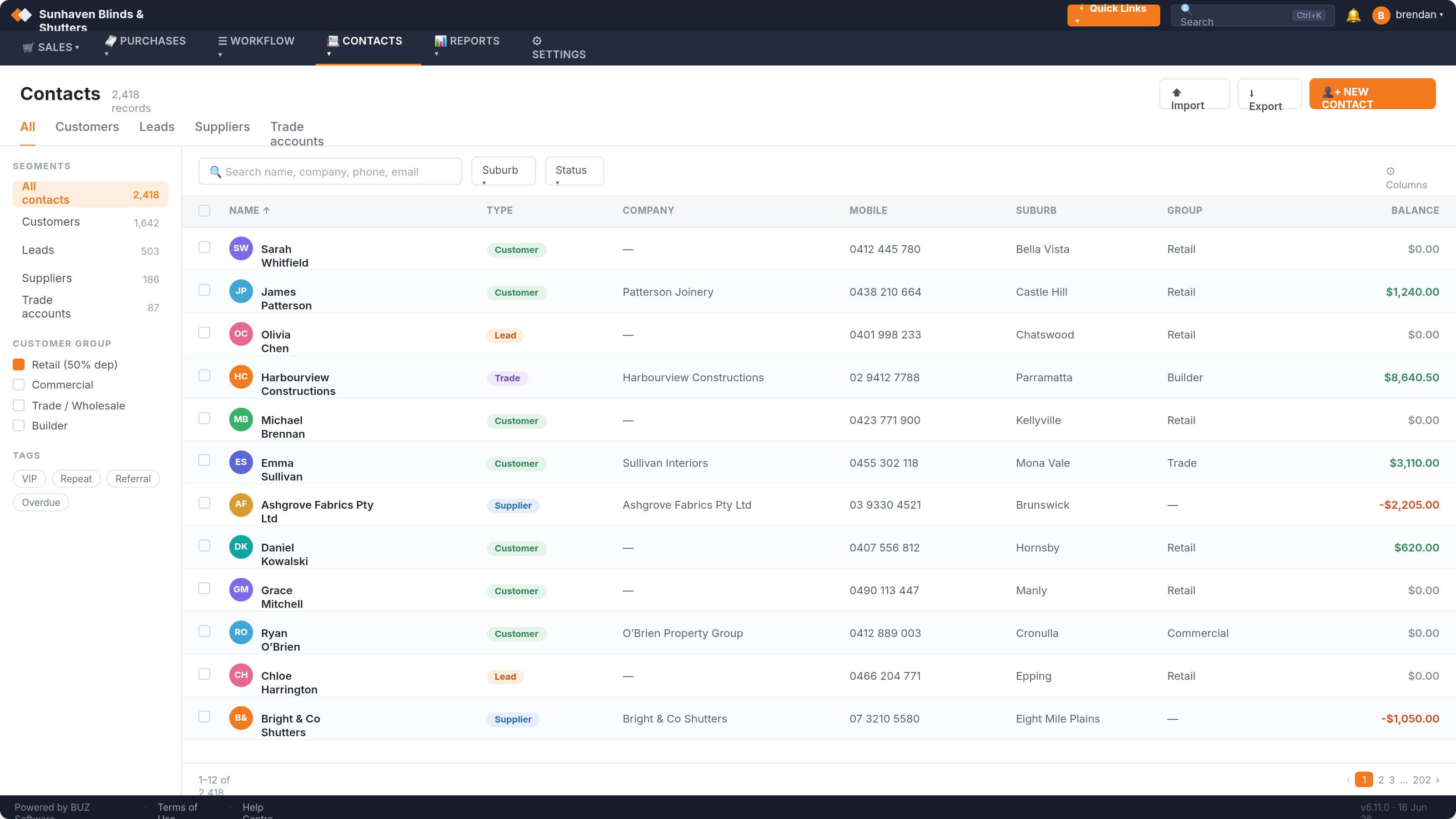Screen dimensions: 1456x819
Task: Click the header search magnifier icon
Action: coord(1186,9)
